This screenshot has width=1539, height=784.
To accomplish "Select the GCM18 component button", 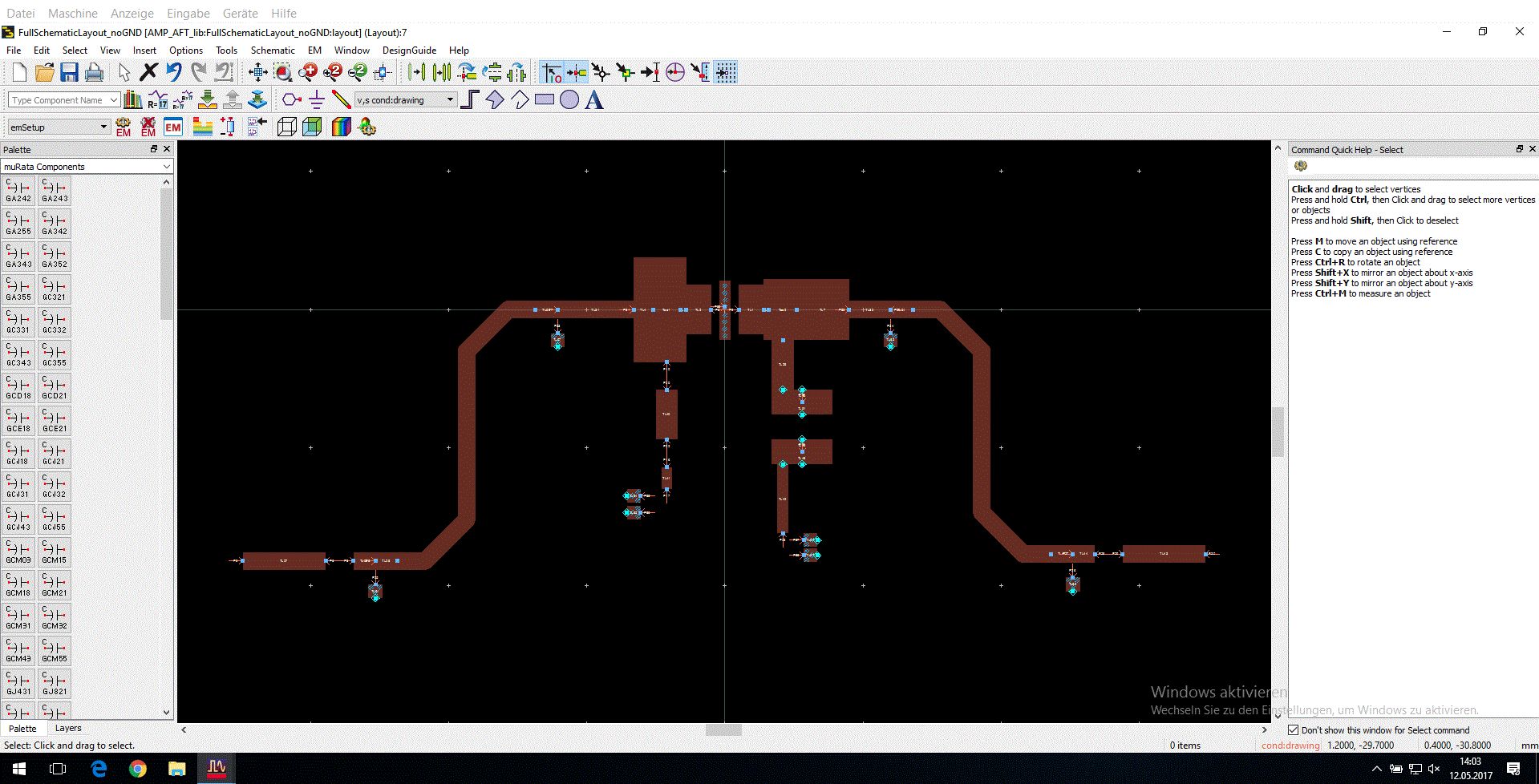I will pos(18,585).
